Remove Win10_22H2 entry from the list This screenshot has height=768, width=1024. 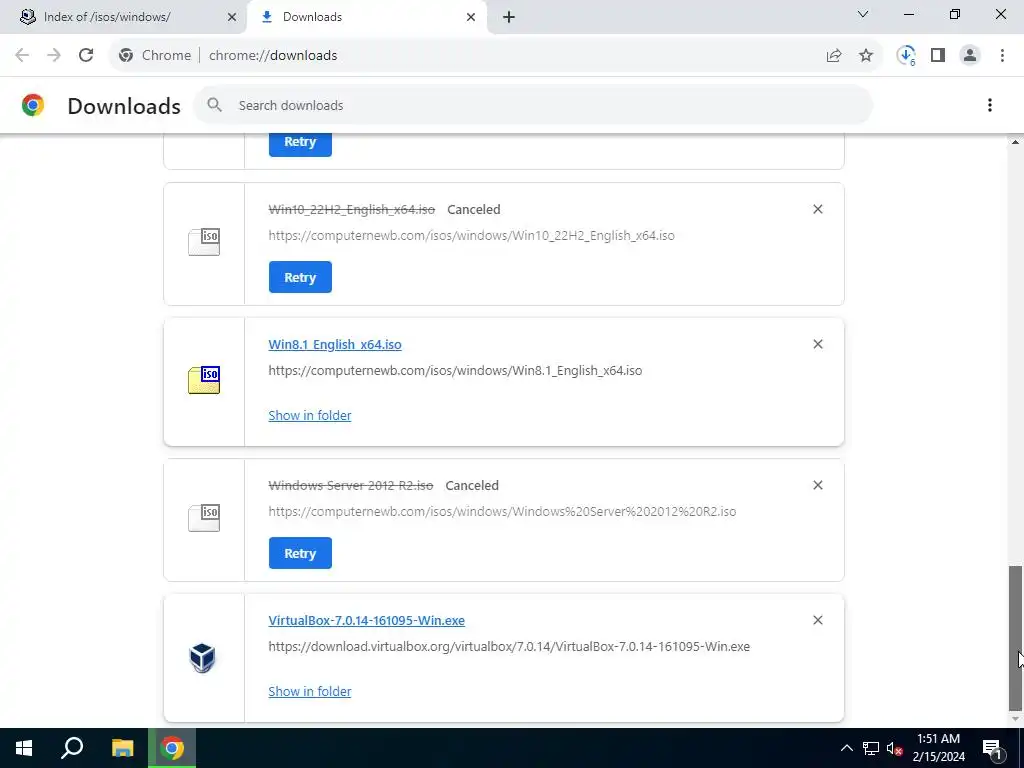pos(818,209)
